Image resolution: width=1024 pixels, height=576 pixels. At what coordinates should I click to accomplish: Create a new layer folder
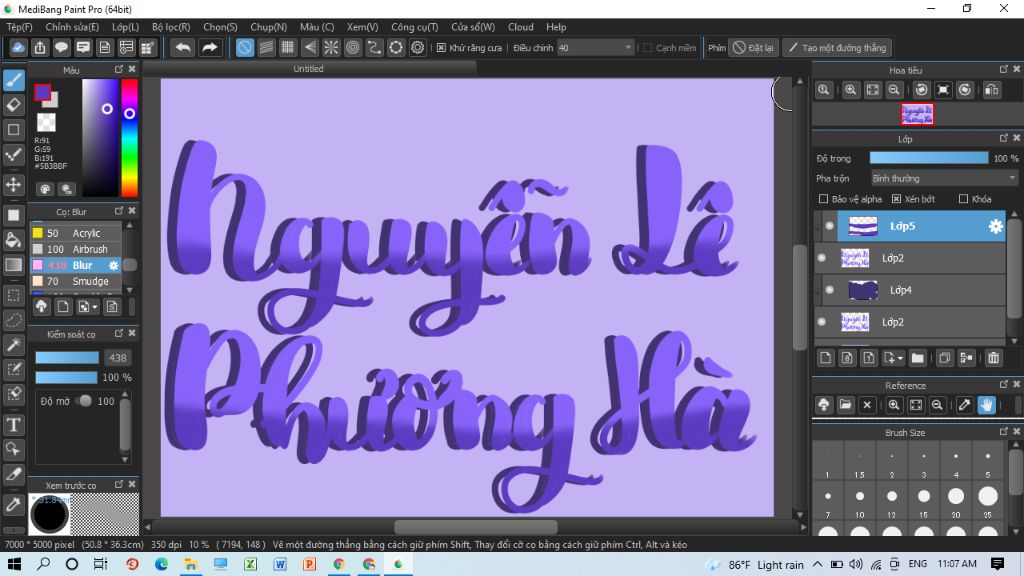click(918, 357)
